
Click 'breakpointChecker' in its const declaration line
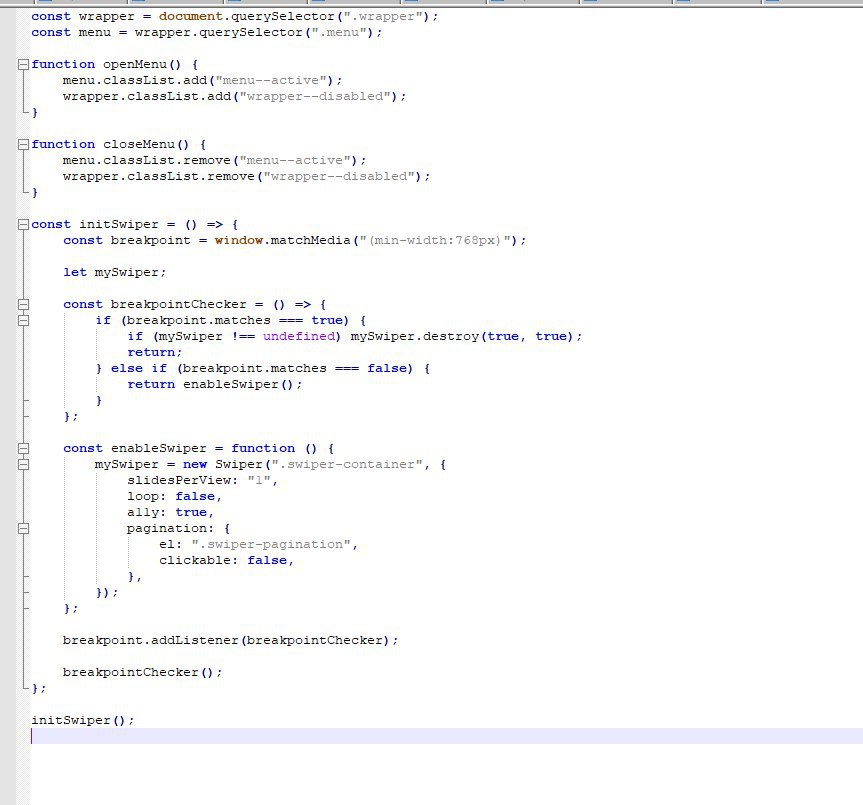[x=178, y=304]
